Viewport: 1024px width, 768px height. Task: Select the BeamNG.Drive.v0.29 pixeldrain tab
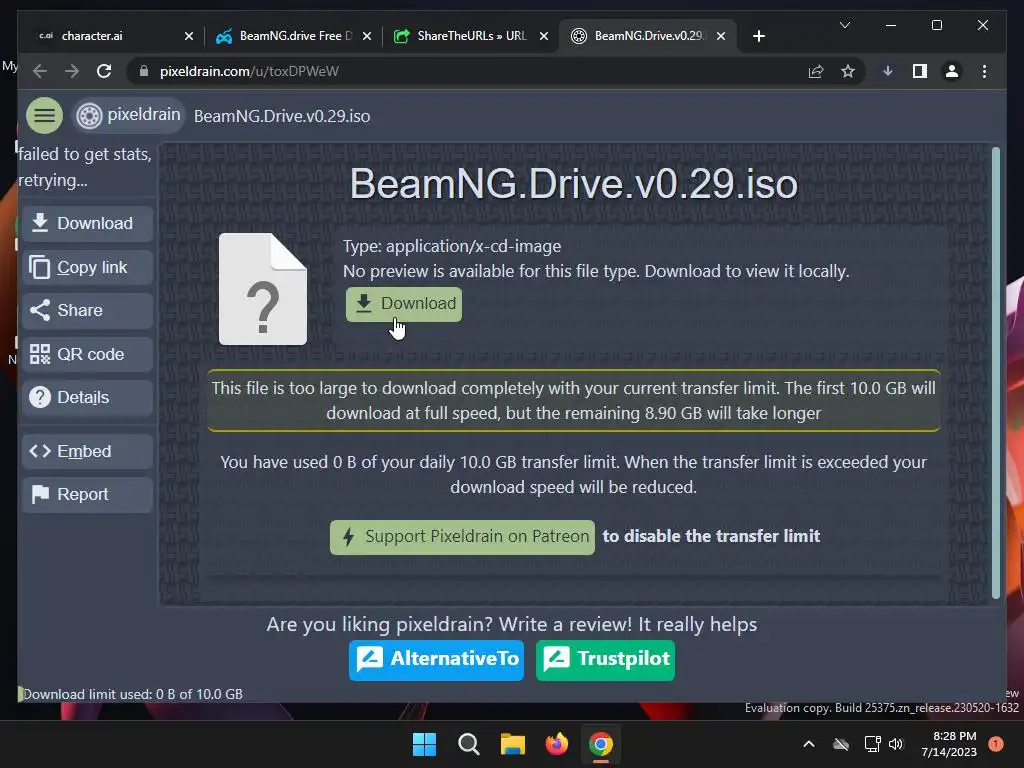coord(648,36)
